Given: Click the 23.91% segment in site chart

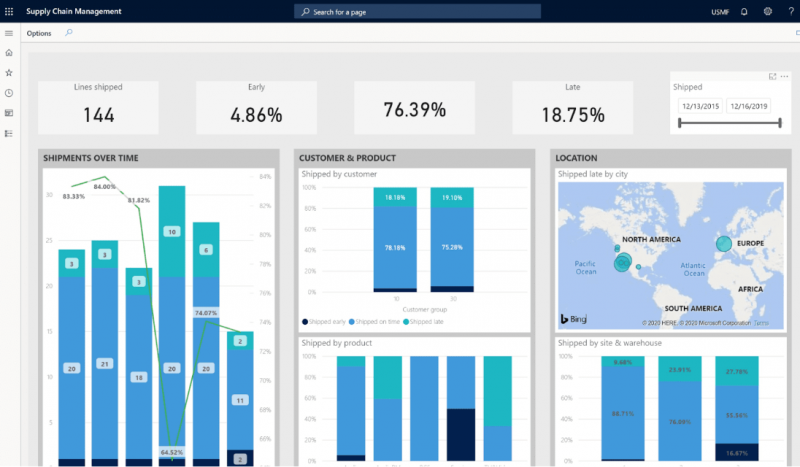Looking at the screenshot, I should point(680,369).
